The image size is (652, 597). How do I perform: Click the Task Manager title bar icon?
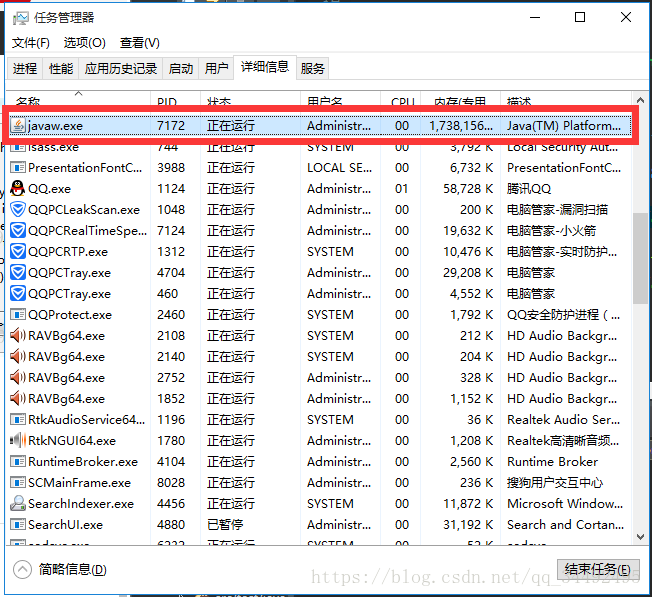[20, 18]
